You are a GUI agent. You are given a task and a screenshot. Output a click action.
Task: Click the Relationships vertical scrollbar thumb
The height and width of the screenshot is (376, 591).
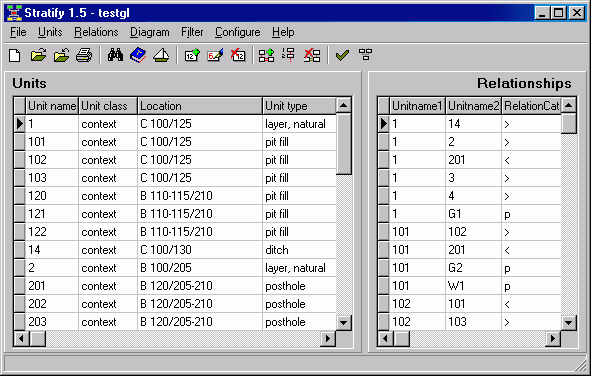(568, 124)
